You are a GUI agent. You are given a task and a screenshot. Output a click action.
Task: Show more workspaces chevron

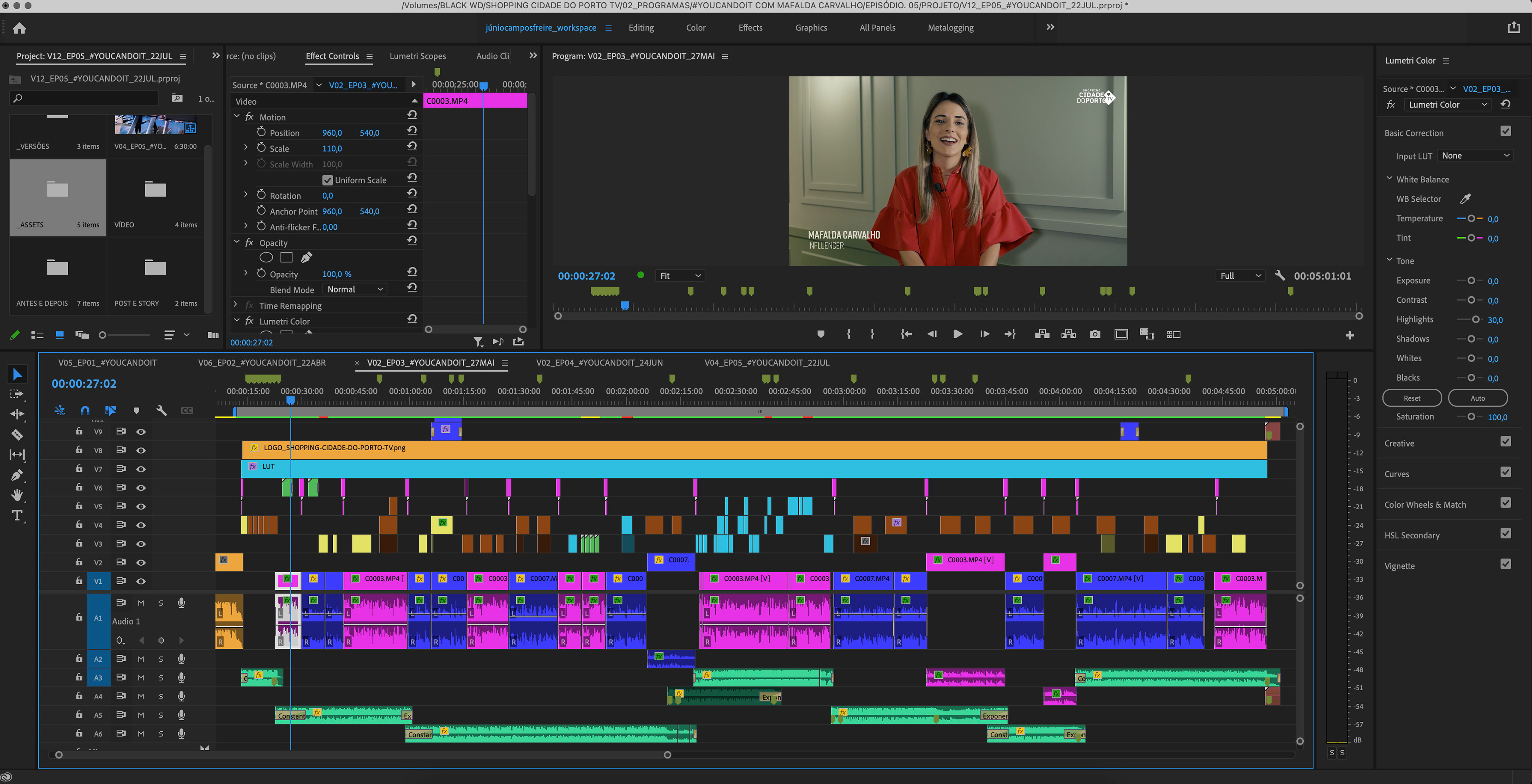coord(1050,27)
